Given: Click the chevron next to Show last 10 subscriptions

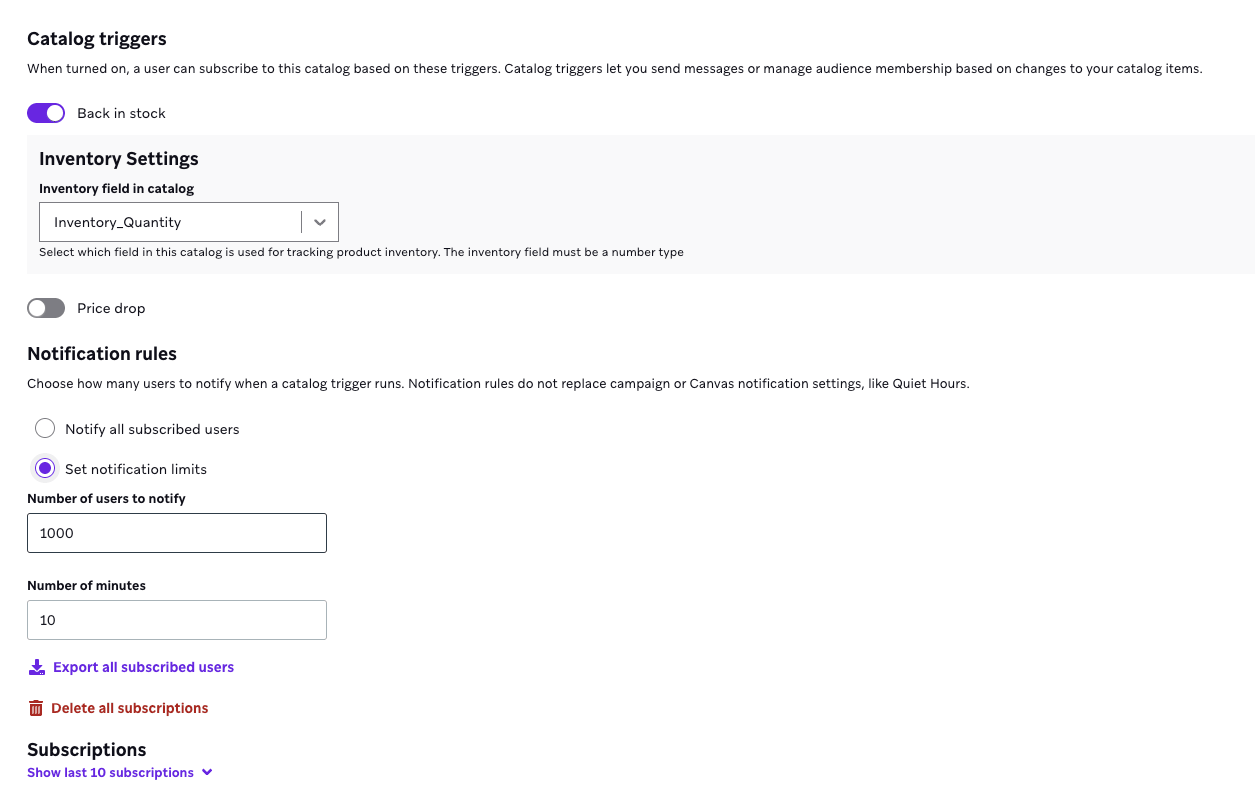Looking at the screenshot, I should (x=207, y=772).
